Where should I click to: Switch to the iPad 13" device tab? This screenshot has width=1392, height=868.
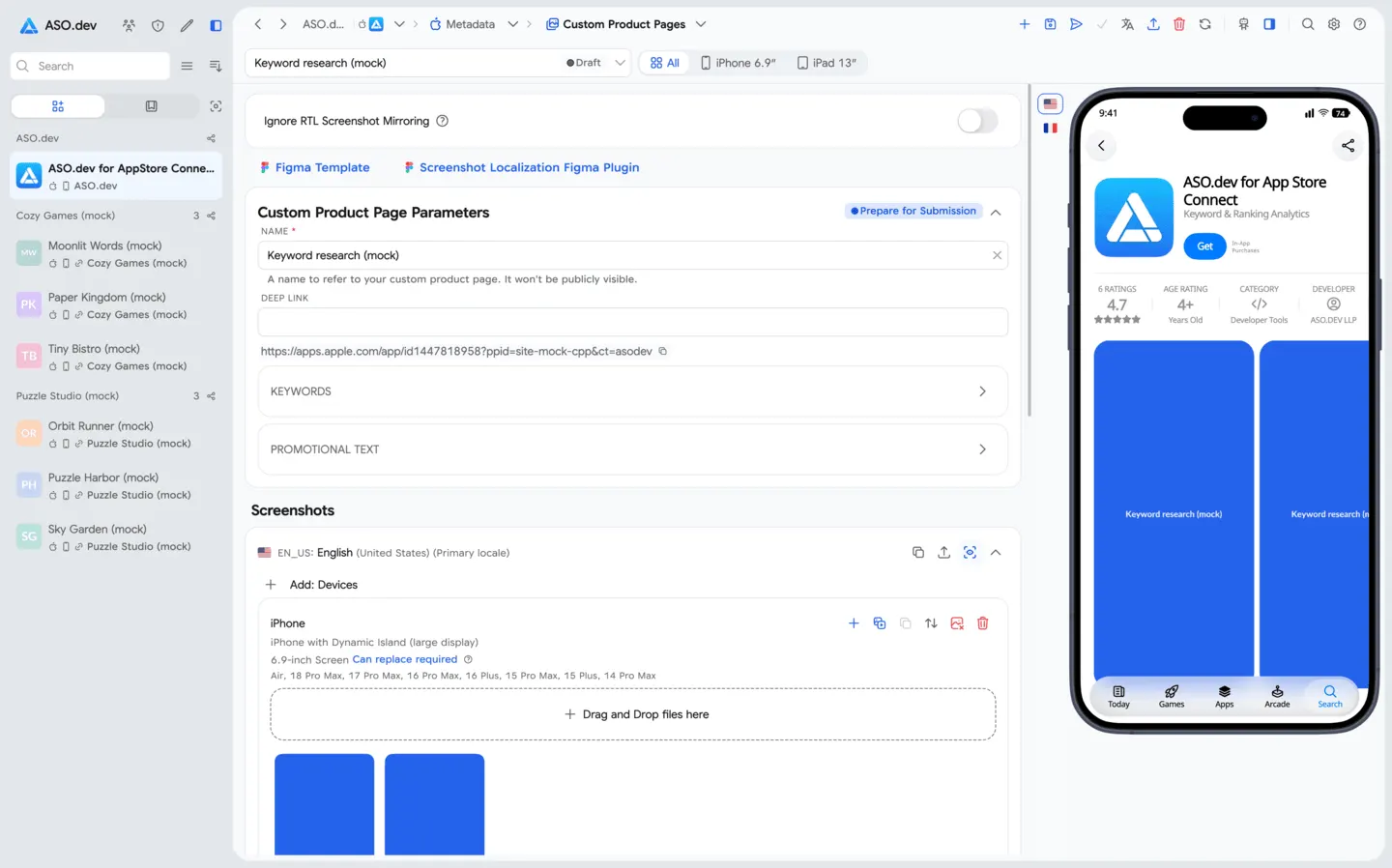coord(826,63)
